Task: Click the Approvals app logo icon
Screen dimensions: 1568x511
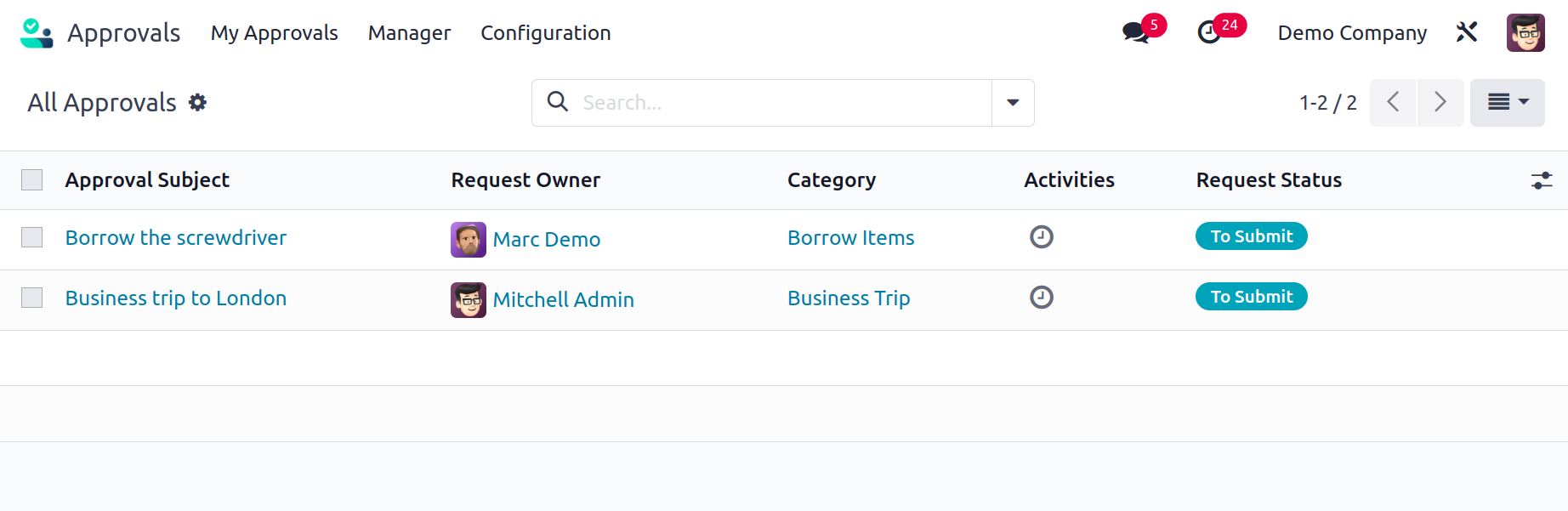Action: [37, 33]
